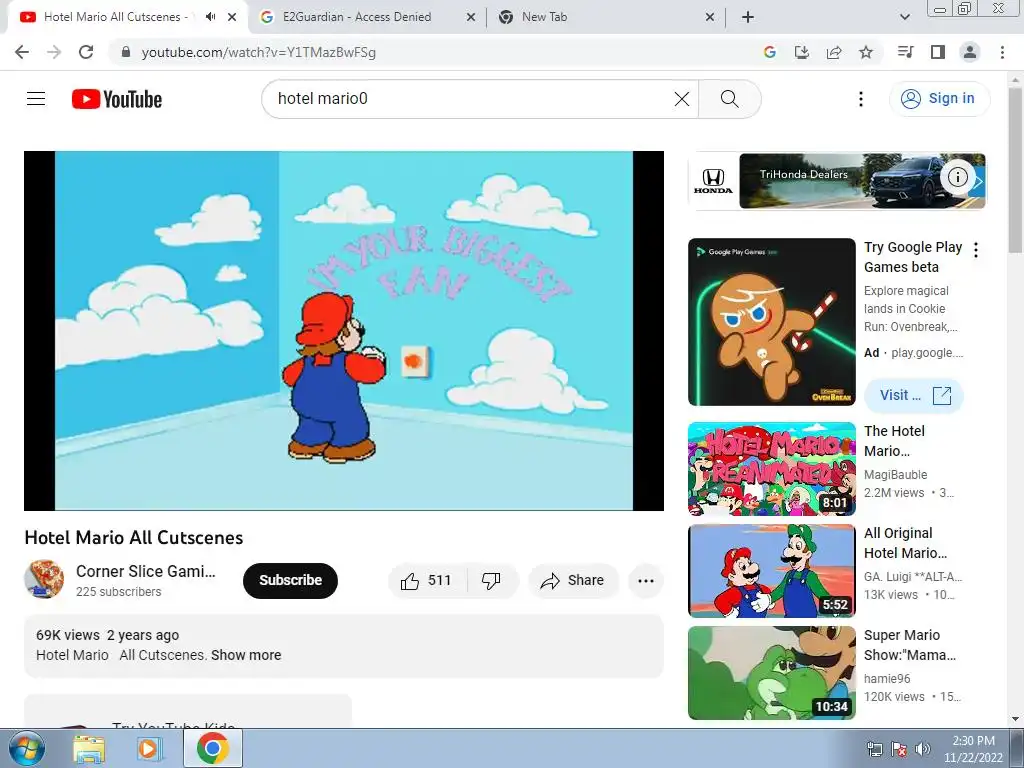Click the Visit button on the ad
Image resolution: width=1024 pixels, height=768 pixels.
[914, 395]
